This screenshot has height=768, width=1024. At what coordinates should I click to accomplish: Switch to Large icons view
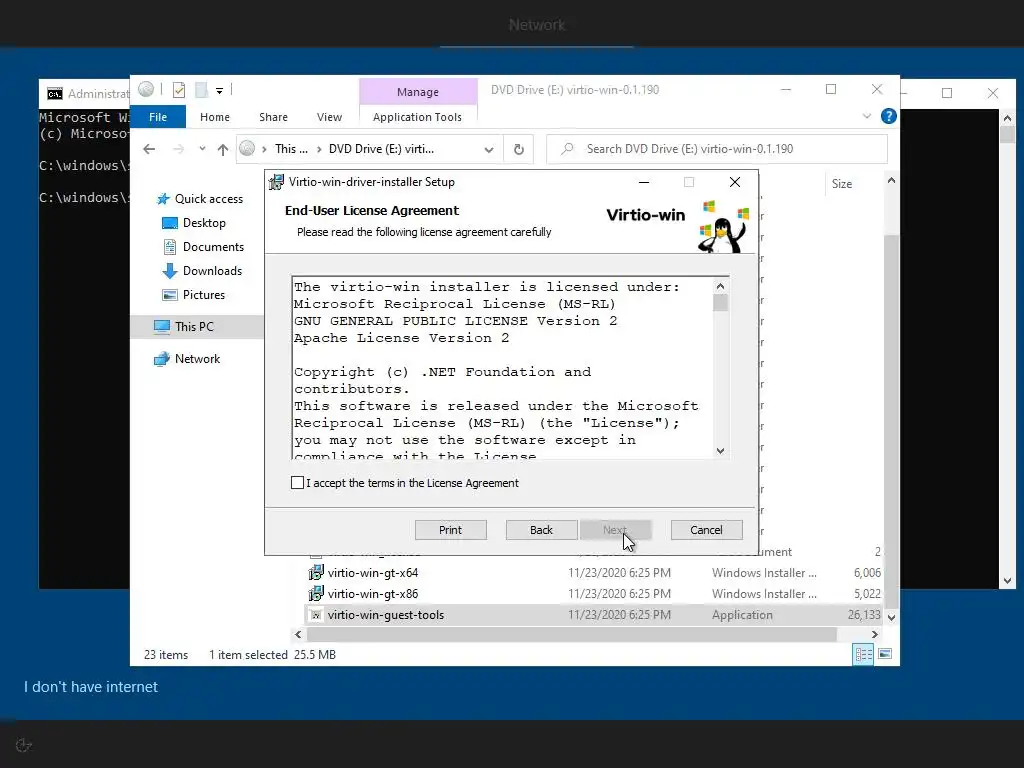click(x=885, y=654)
